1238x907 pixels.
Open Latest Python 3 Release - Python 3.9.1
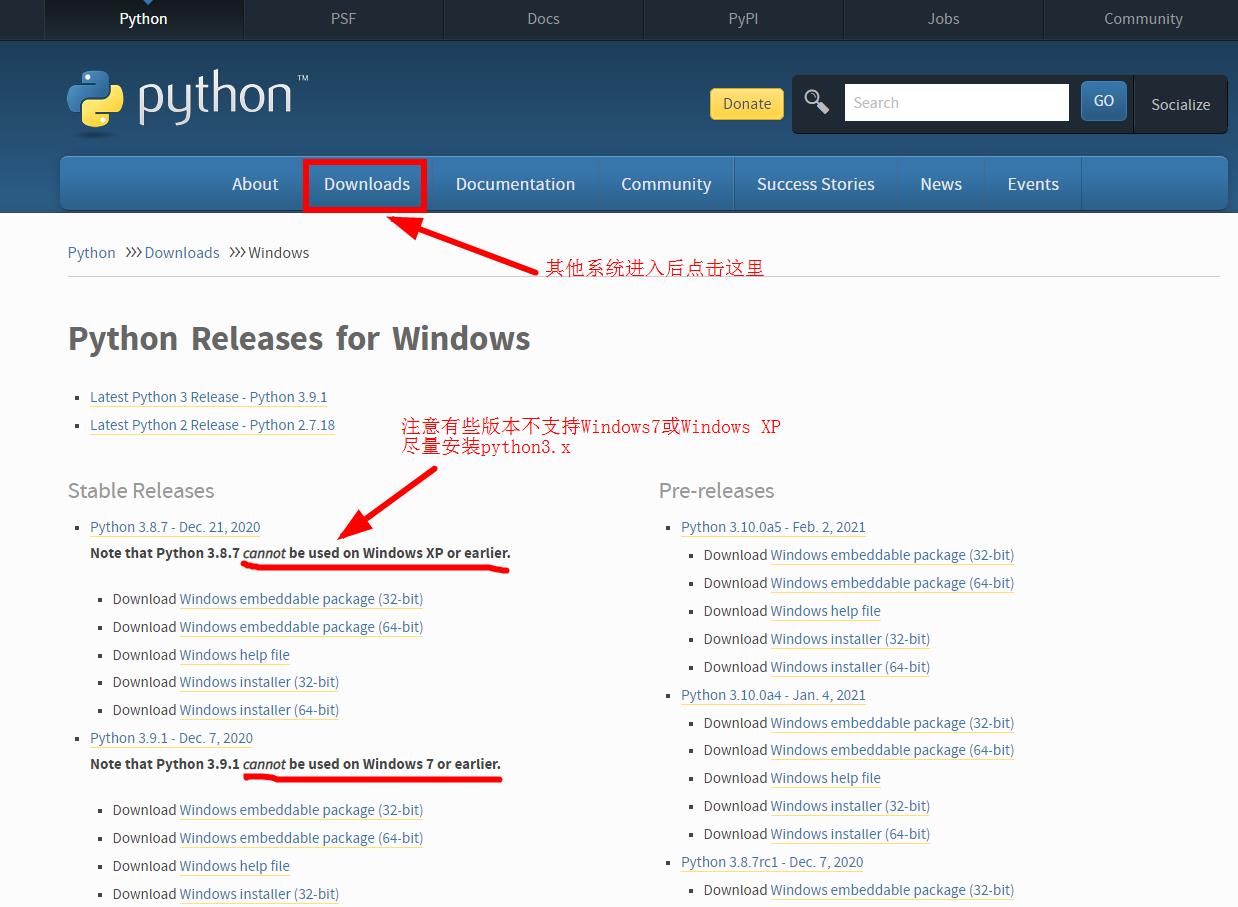[x=209, y=397]
